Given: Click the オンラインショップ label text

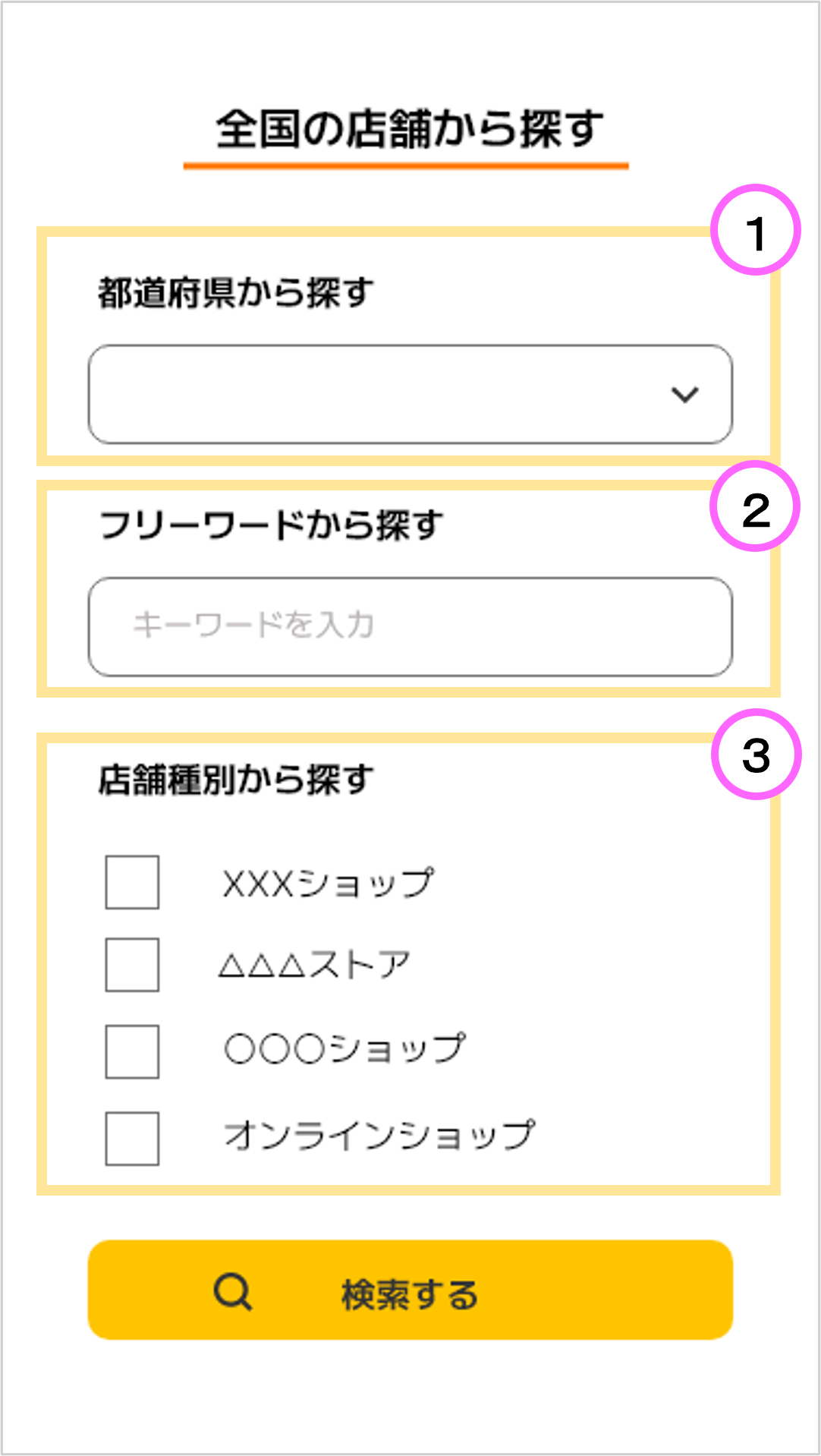Looking at the screenshot, I should [379, 1136].
